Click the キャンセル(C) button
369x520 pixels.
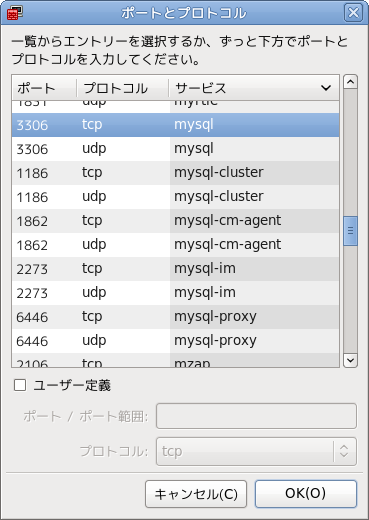click(196, 494)
